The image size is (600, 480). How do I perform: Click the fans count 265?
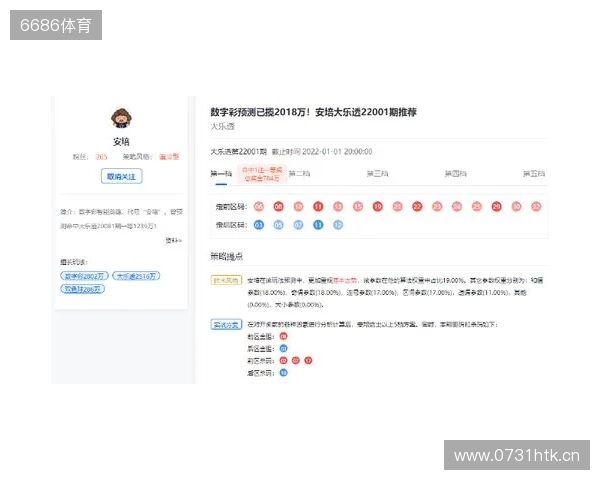point(101,157)
